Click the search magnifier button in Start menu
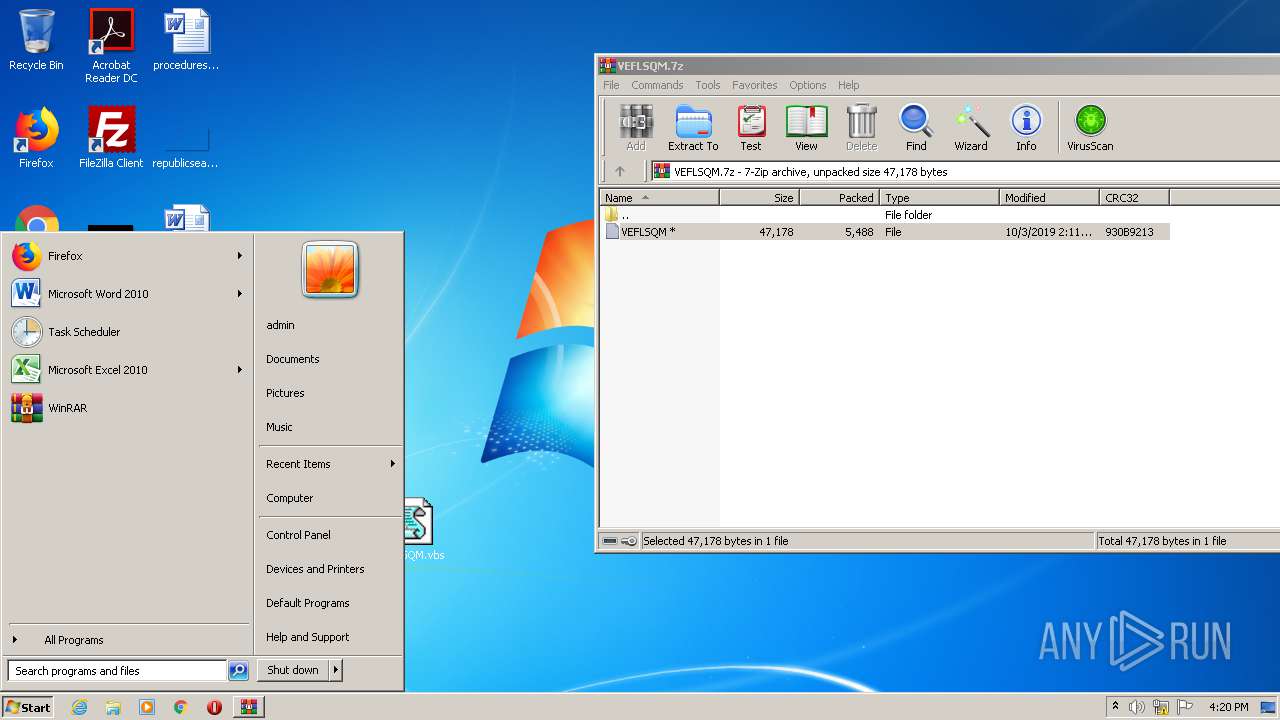 pos(238,671)
